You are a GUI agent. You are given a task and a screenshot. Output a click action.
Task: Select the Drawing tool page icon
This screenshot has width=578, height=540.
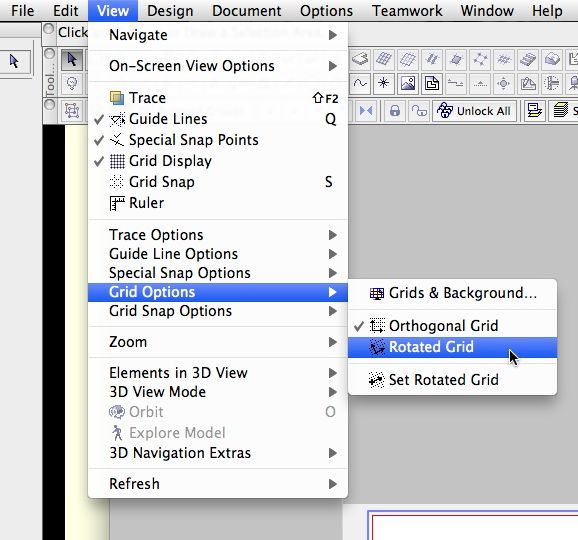click(x=432, y=83)
